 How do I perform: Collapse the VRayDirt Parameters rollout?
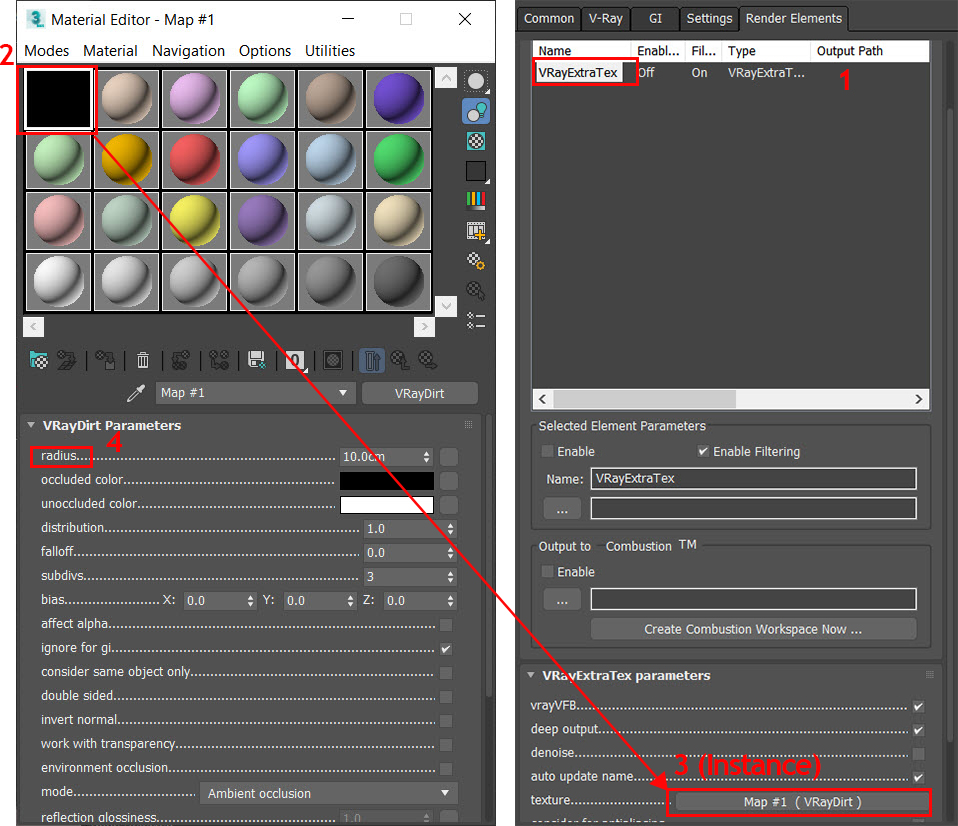pos(31,425)
